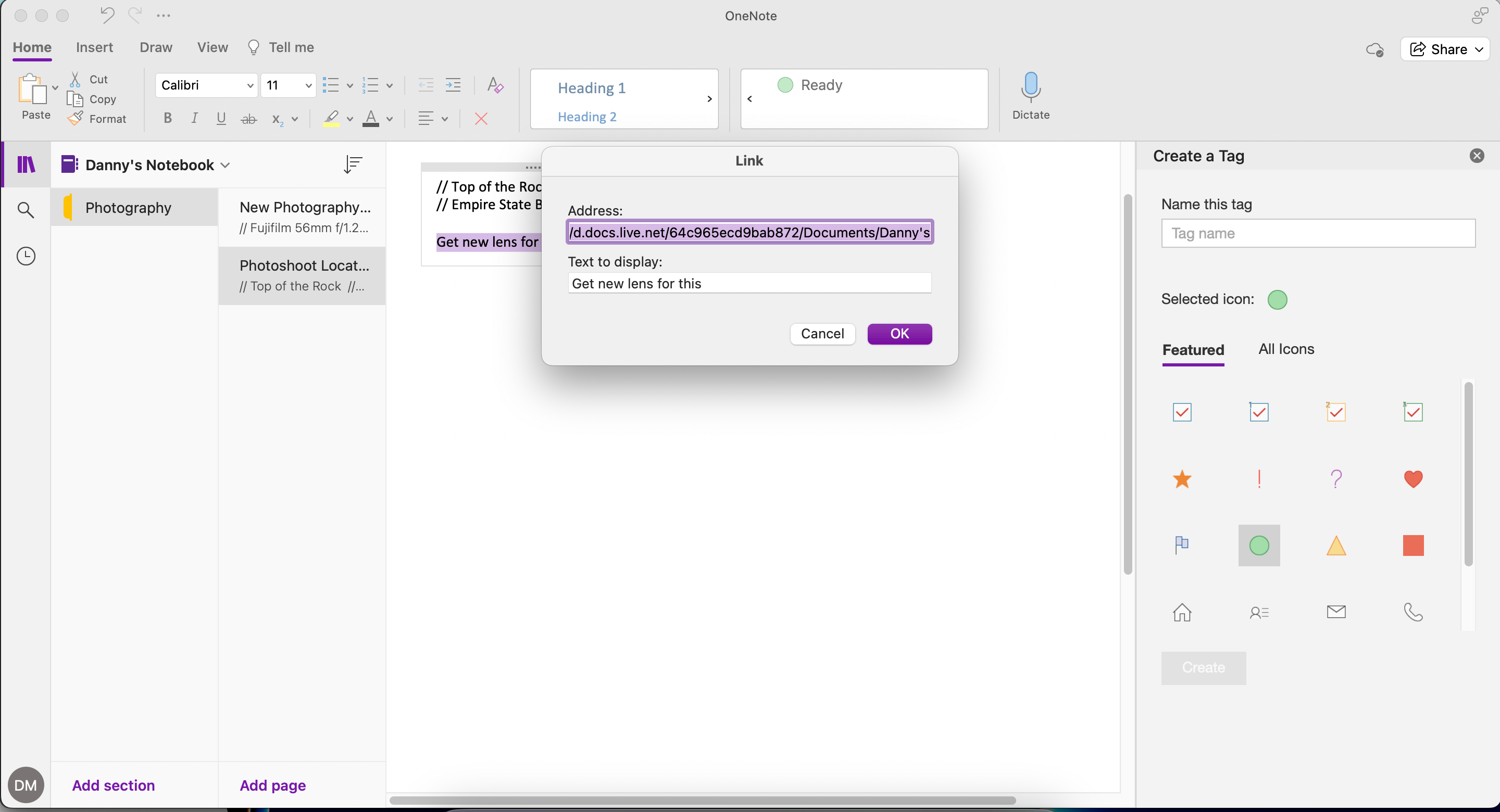Activate the Dictate tool
This screenshot has width=1500, height=812.
pyautogui.click(x=1030, y=96)
